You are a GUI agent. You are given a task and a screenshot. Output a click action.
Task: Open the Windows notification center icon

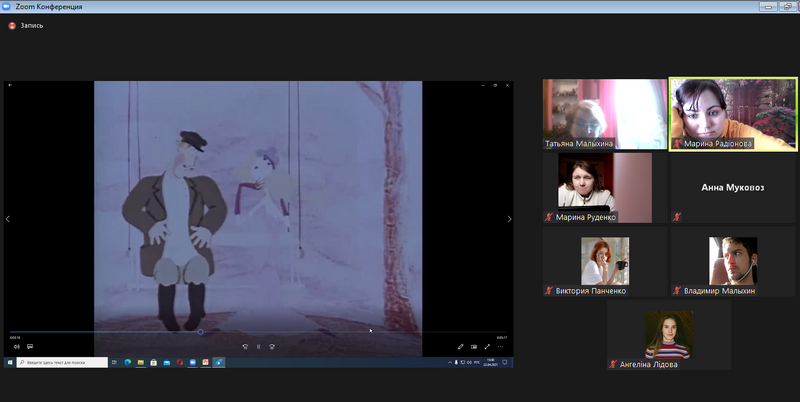(x=505, y=362)
